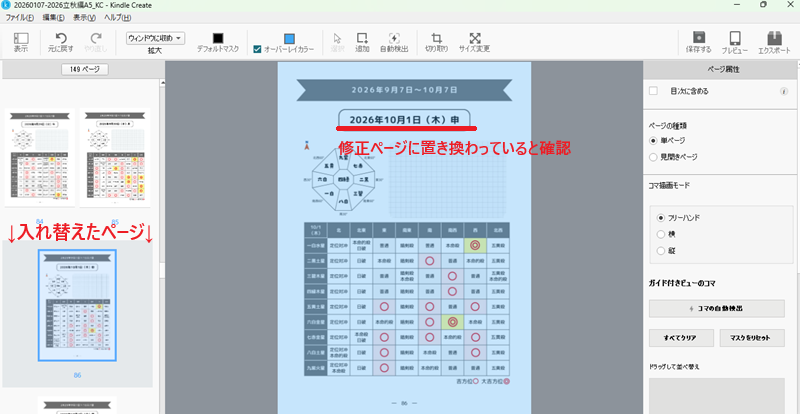This screenshot has width=800, height=414.
Task: Select the 切り取り crop tool
Action: coord(435,38)
